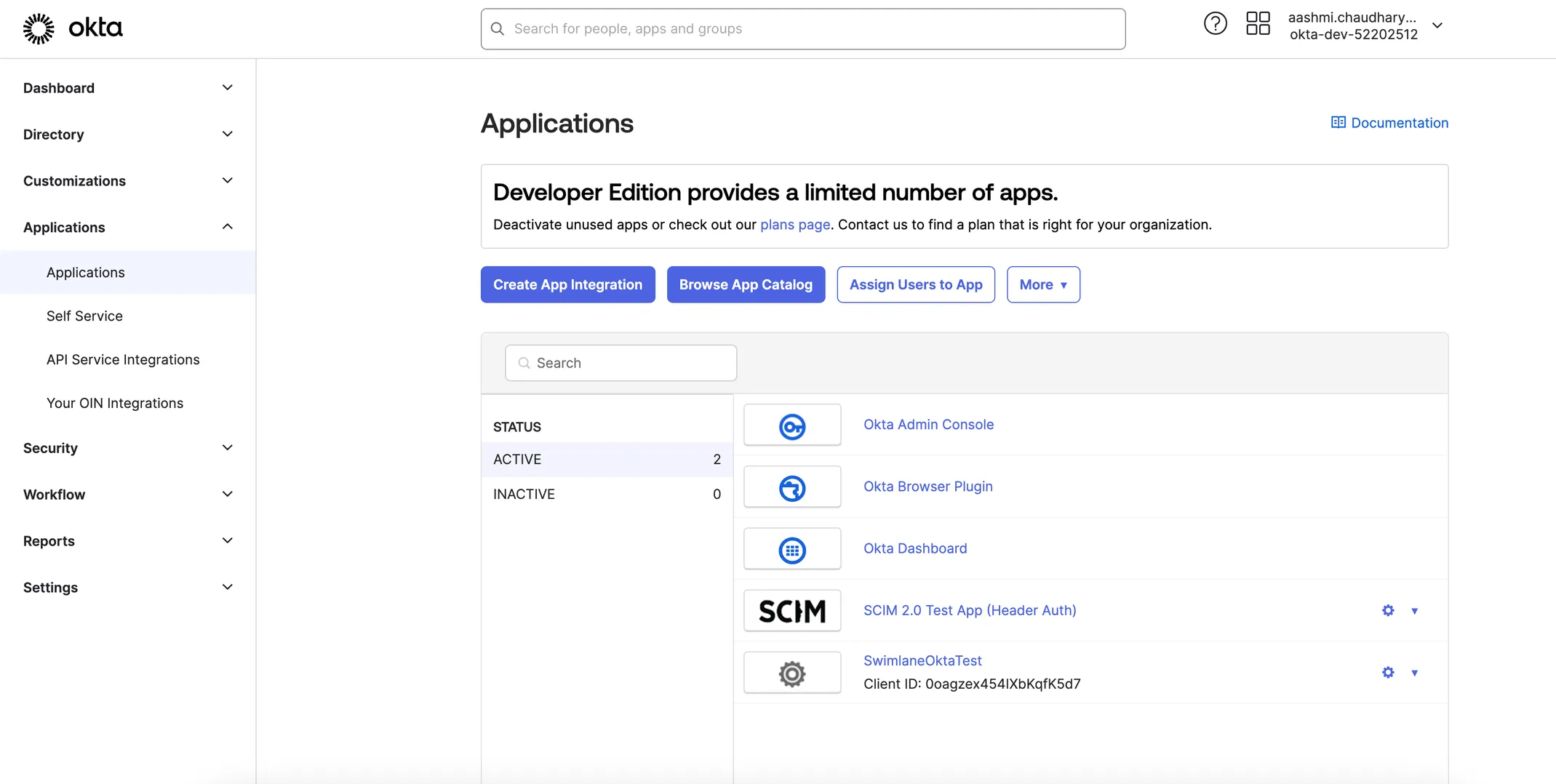Click the Applications page heading

pyautogui.click(x=557, y=124)
